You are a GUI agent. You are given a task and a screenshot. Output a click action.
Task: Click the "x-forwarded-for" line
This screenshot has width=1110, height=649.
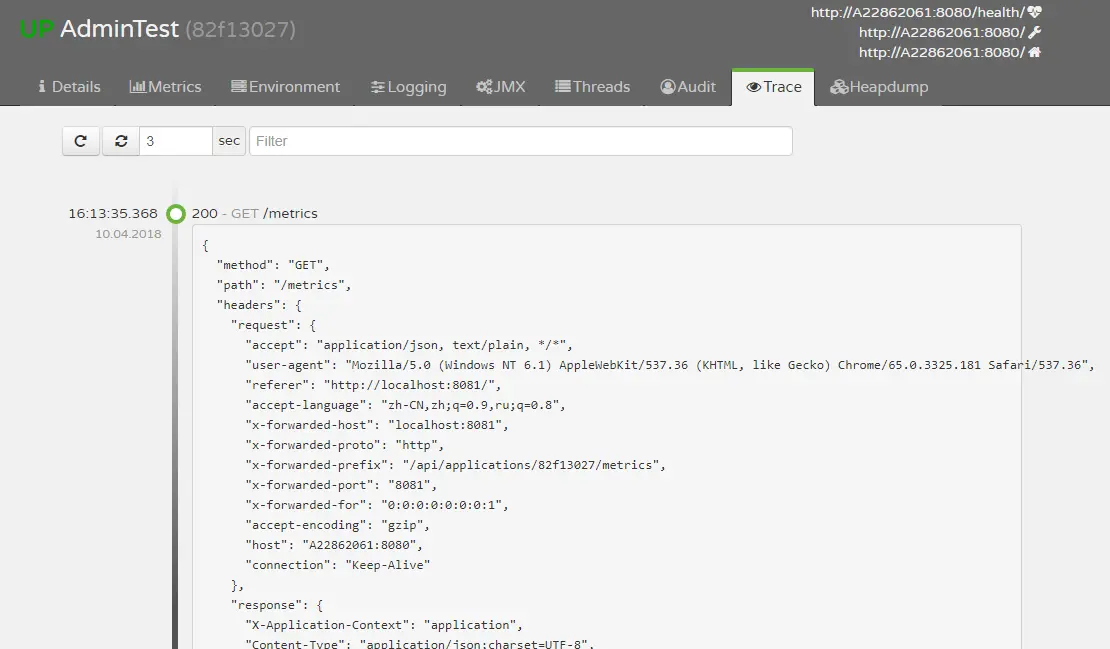pyautogui.click(x=377, y=505)
